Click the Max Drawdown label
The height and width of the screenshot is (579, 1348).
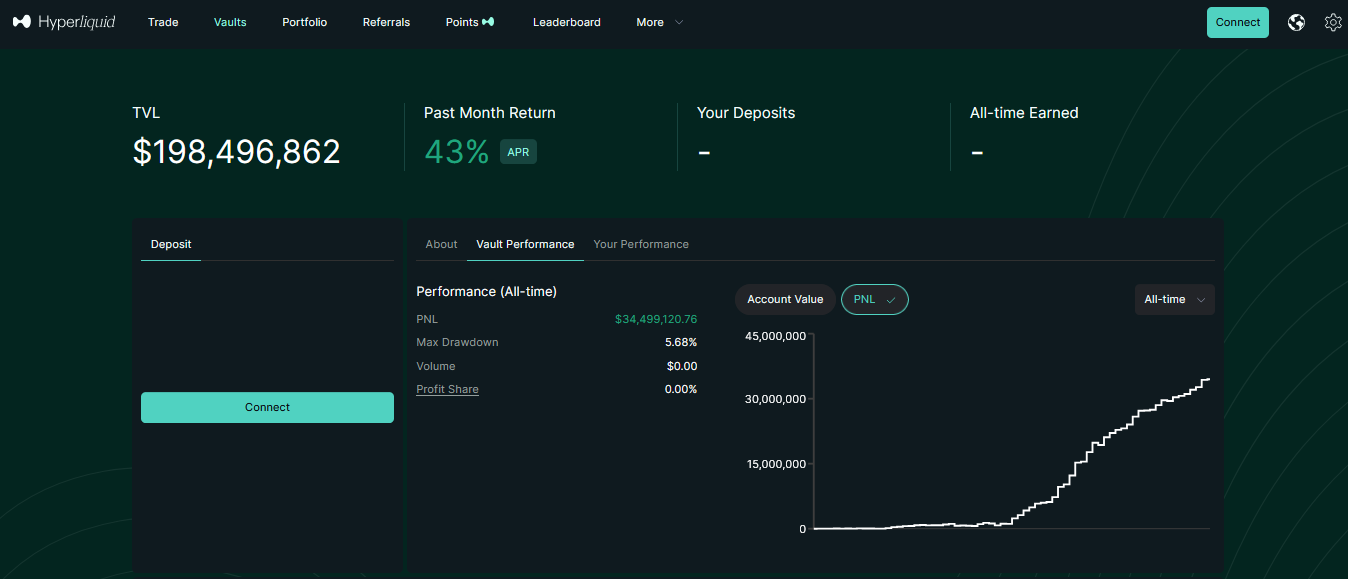(457, 342)
